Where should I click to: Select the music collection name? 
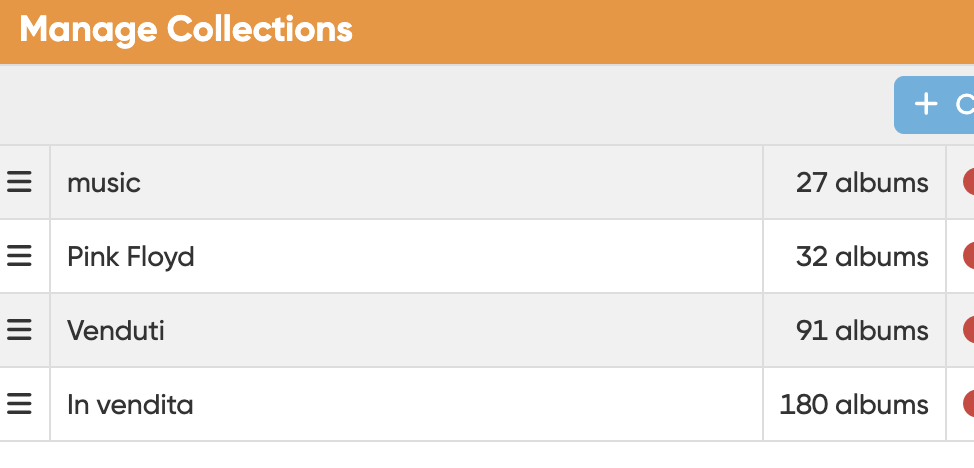(104, 183)
